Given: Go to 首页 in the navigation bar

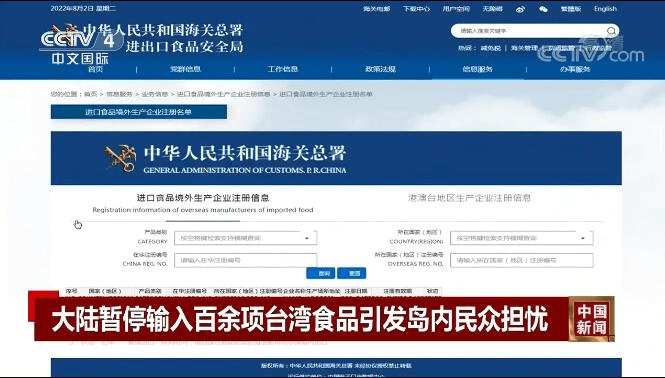Looking at the screenshot, I should pyautogui.click(x=95, y=69).
